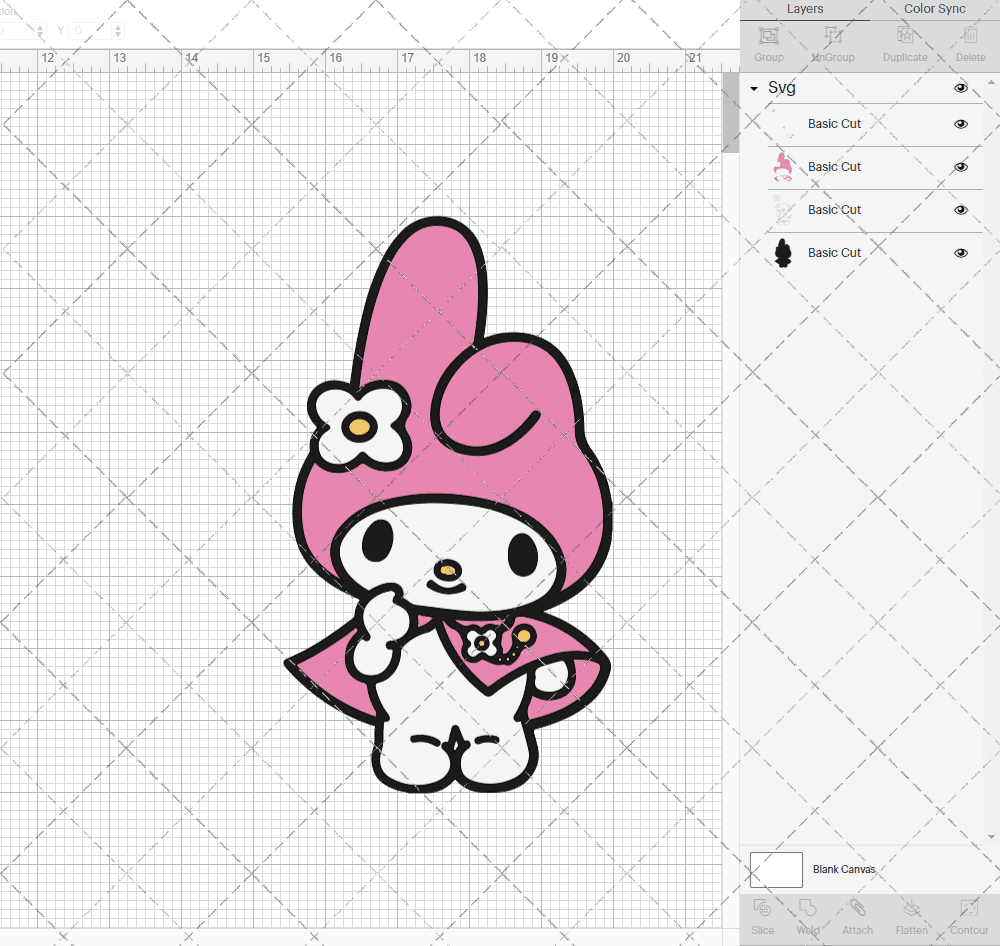
Task: Select the white outline layer thumbnail
Action: point(783,211)
